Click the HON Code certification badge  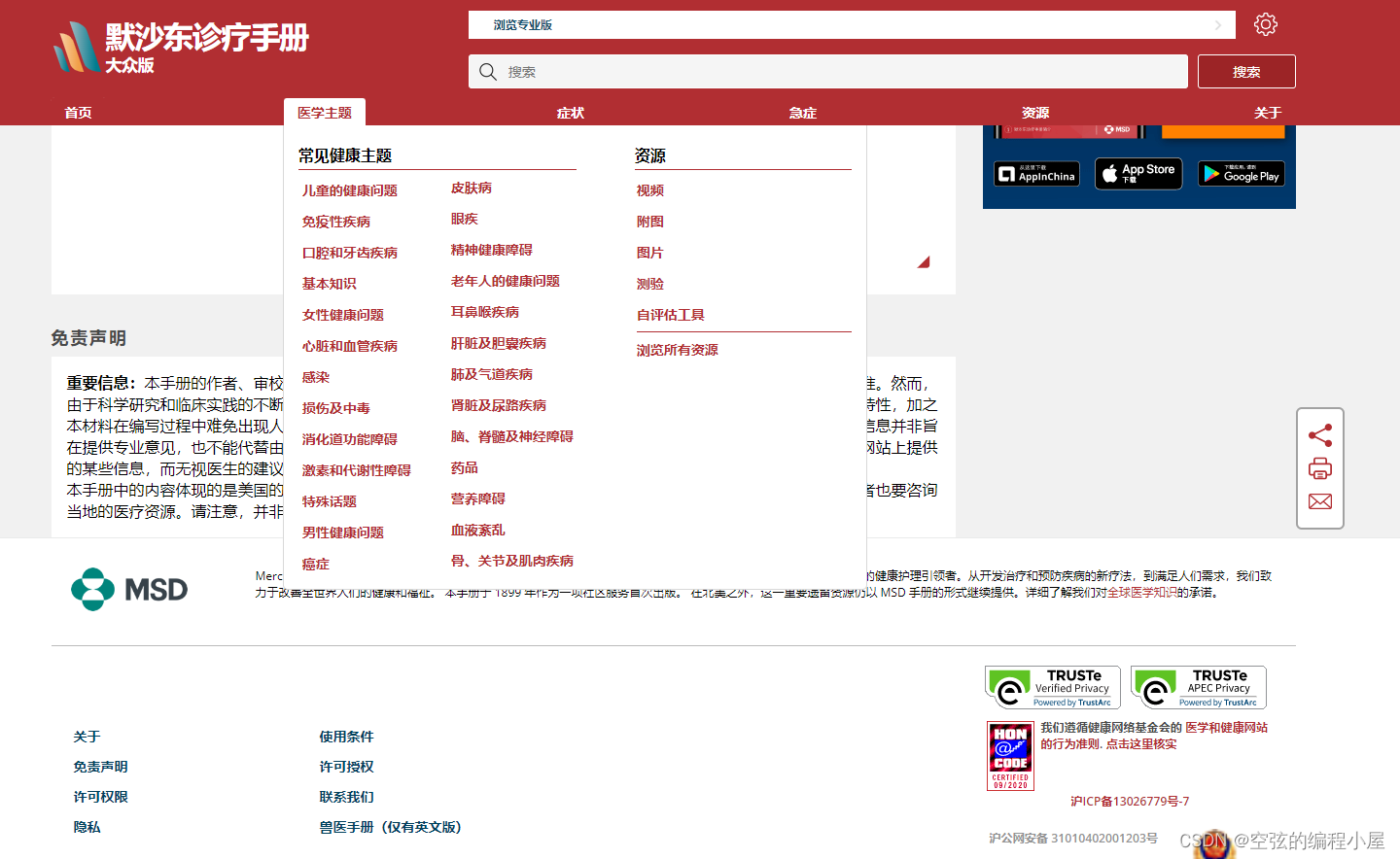coord(1010,756)
